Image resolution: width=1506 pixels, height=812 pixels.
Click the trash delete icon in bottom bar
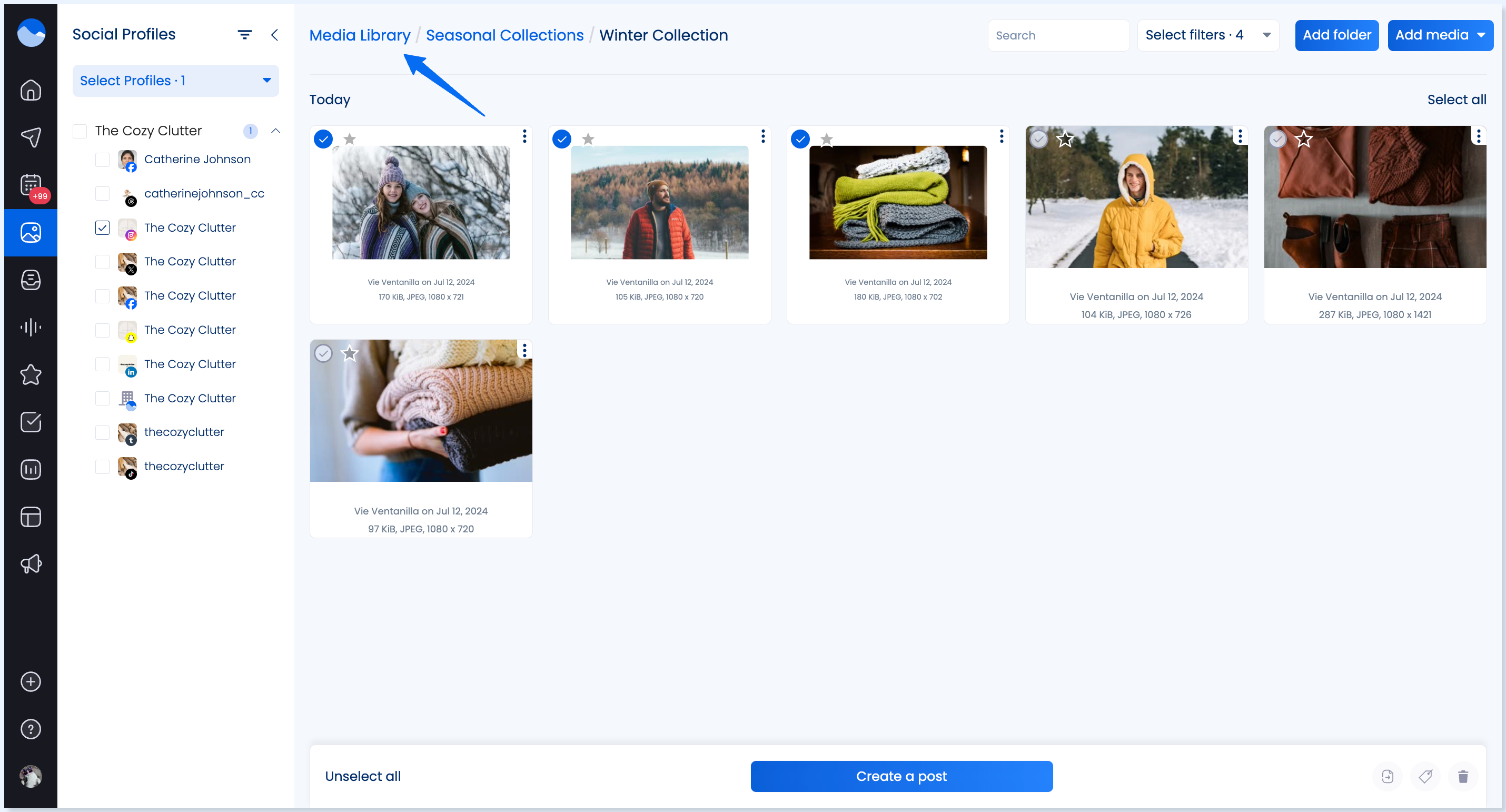[x=1463, y=776]
